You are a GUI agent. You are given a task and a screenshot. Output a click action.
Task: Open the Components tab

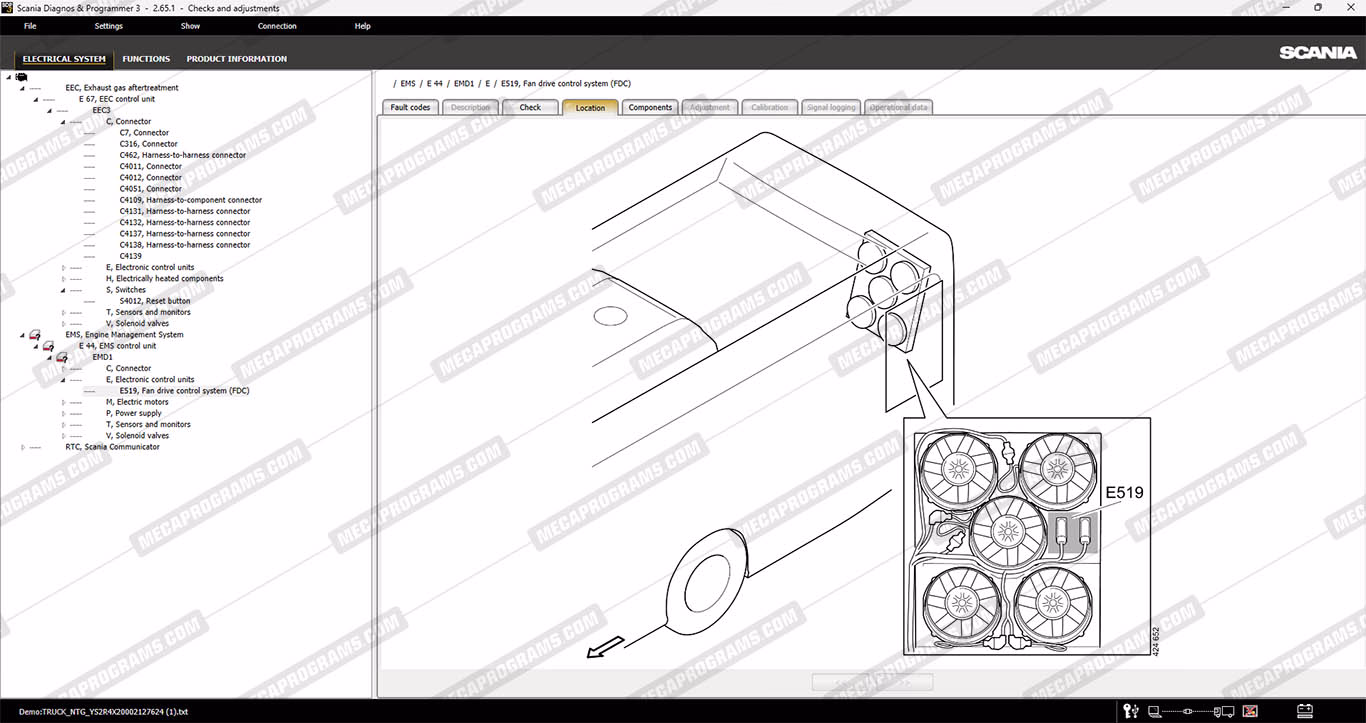[x=650, y=107]
